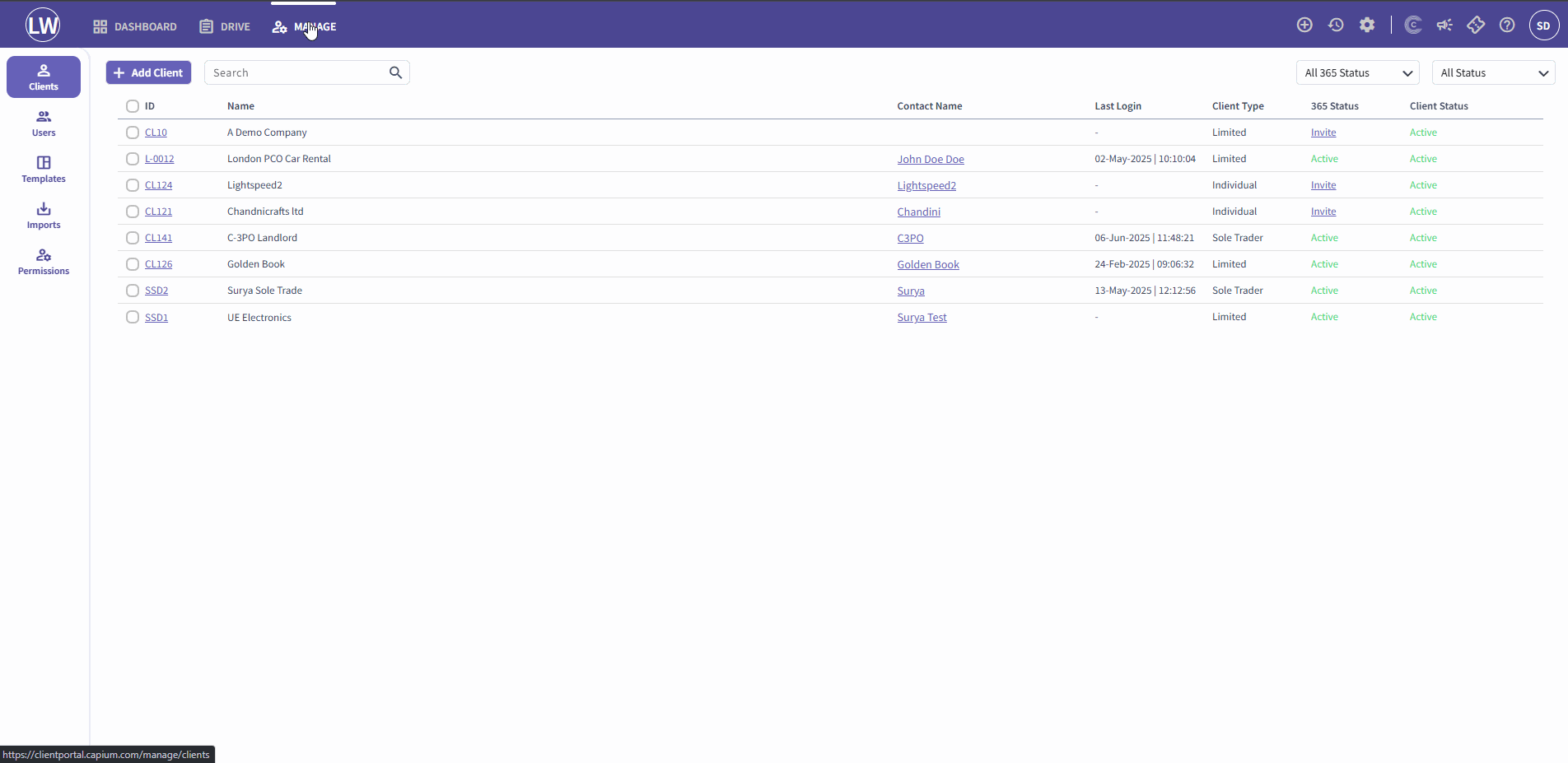The width and height of the screenshot is (1568, 763).
Task: Open Clients in the sidebar
Action: pyautogui.click(x=44, y=77)
